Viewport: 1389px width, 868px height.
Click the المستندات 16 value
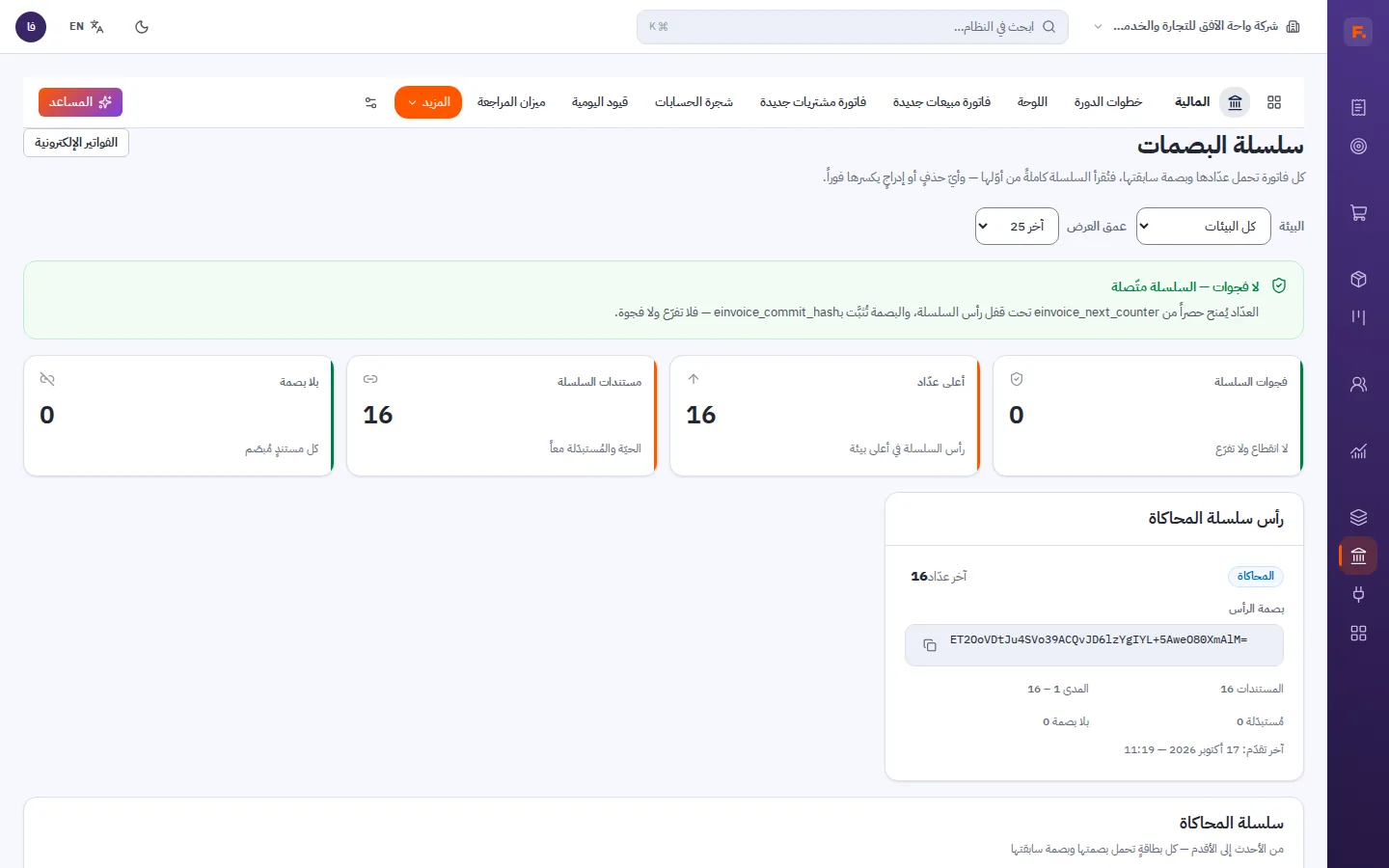point(1252,689)
